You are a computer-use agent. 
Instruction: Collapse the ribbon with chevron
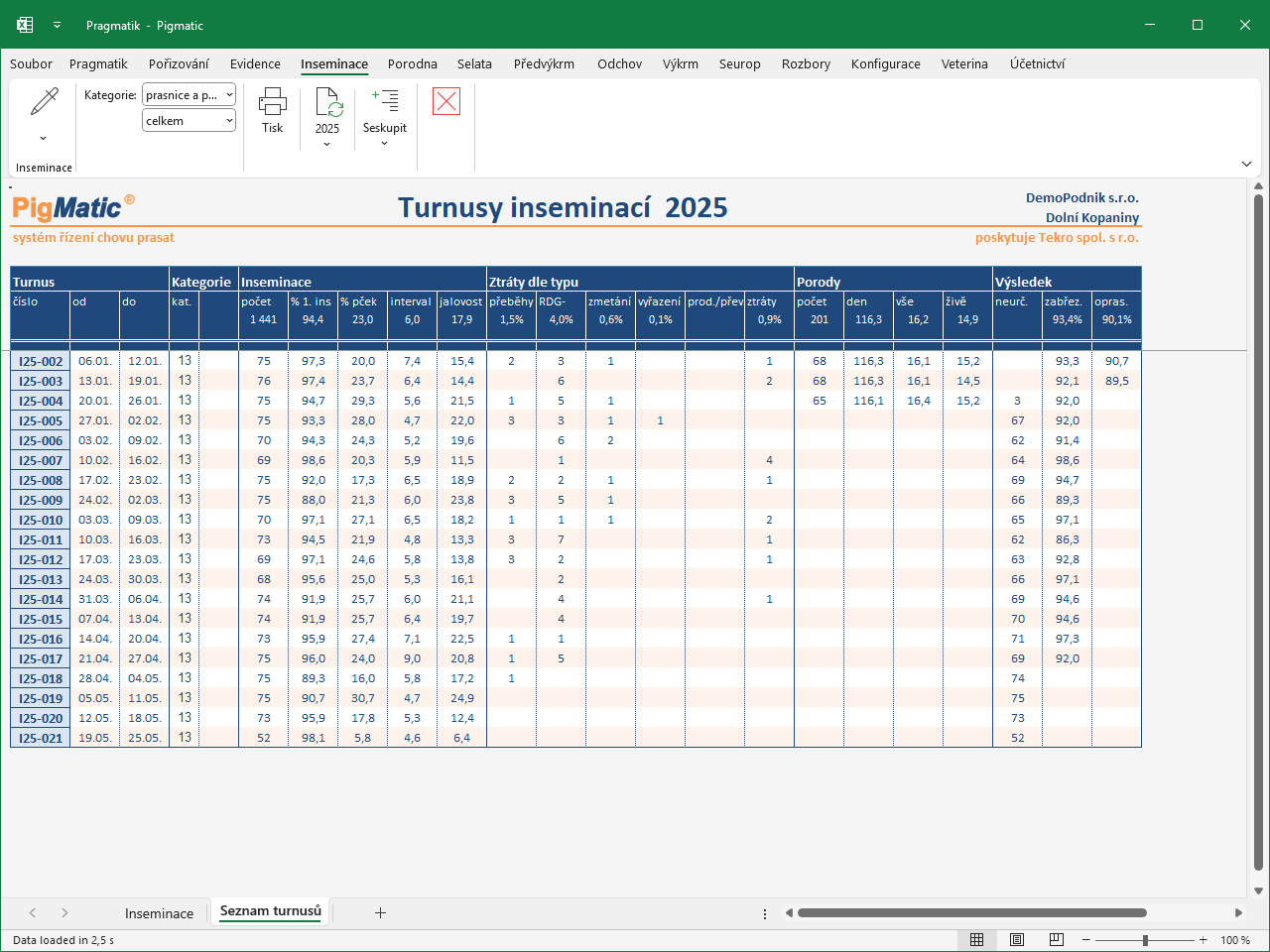click(1247, 164)
